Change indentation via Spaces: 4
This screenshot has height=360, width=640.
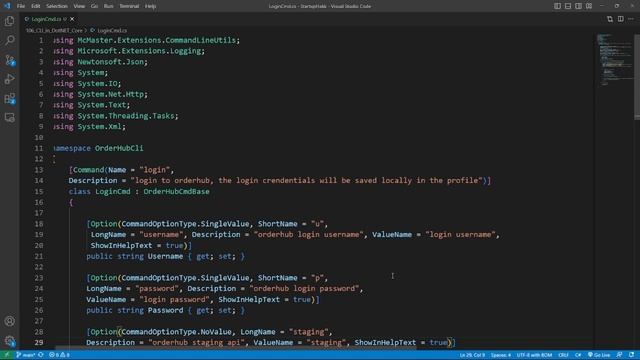[501, 355]
